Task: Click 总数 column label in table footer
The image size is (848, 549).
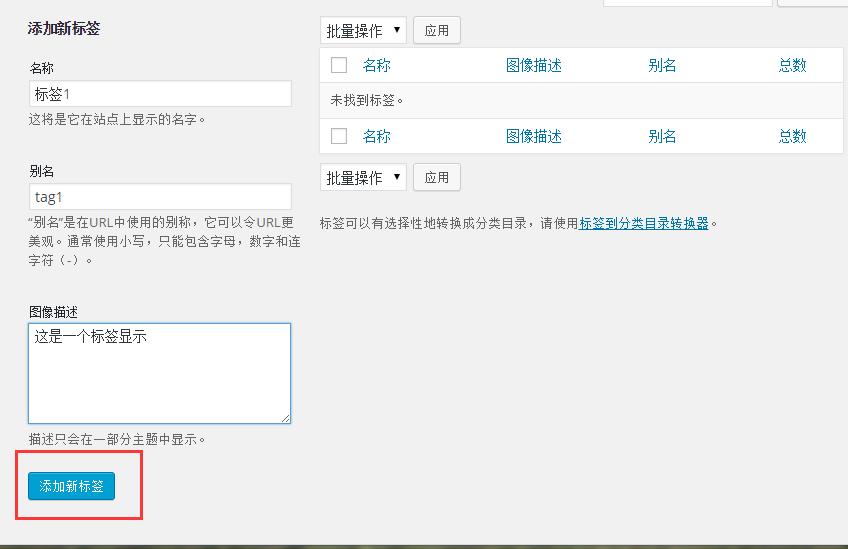Action: point(792,136)
